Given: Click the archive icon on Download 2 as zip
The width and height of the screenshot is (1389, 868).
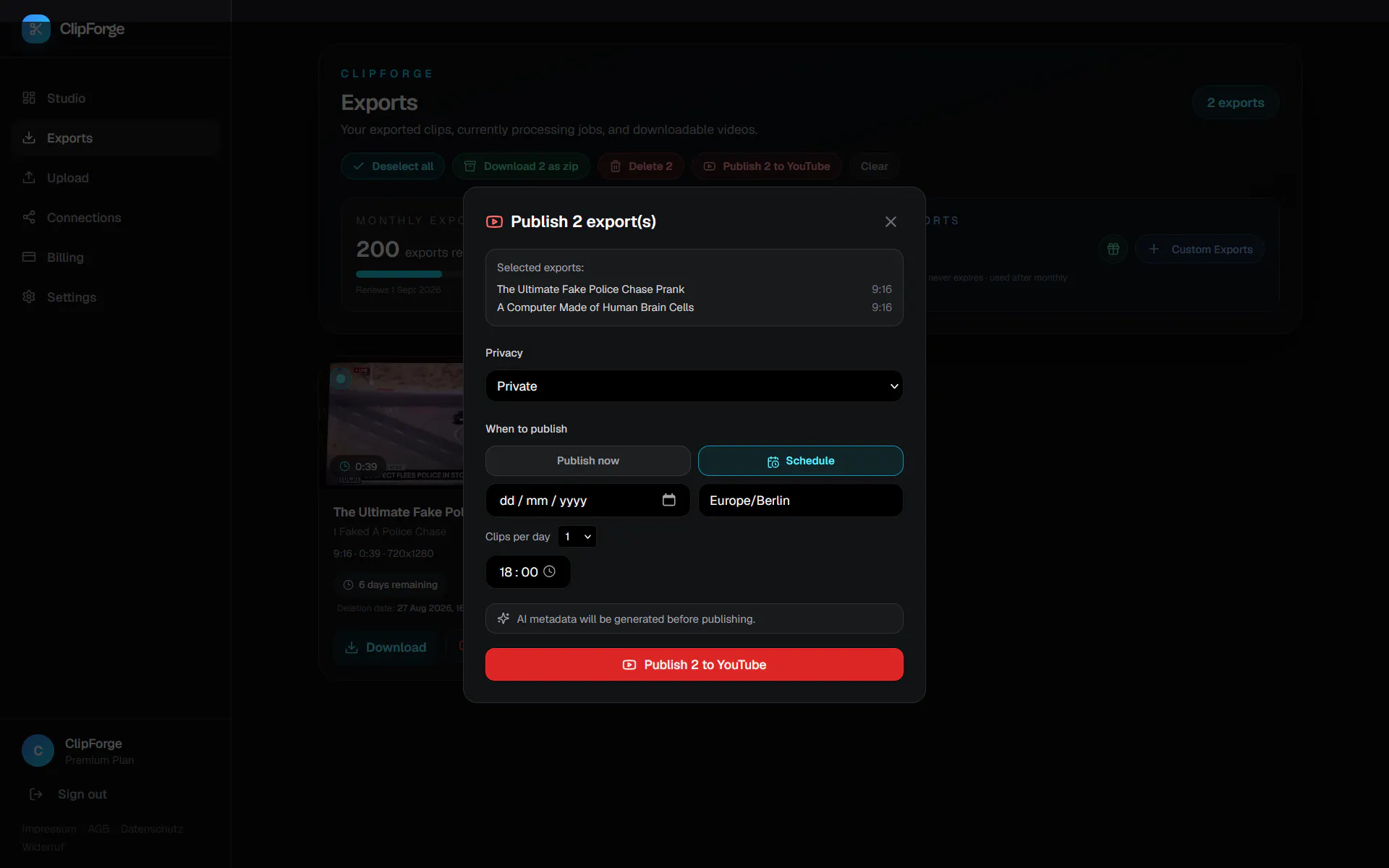Looking at the screenshot, I should coord(470,166).
